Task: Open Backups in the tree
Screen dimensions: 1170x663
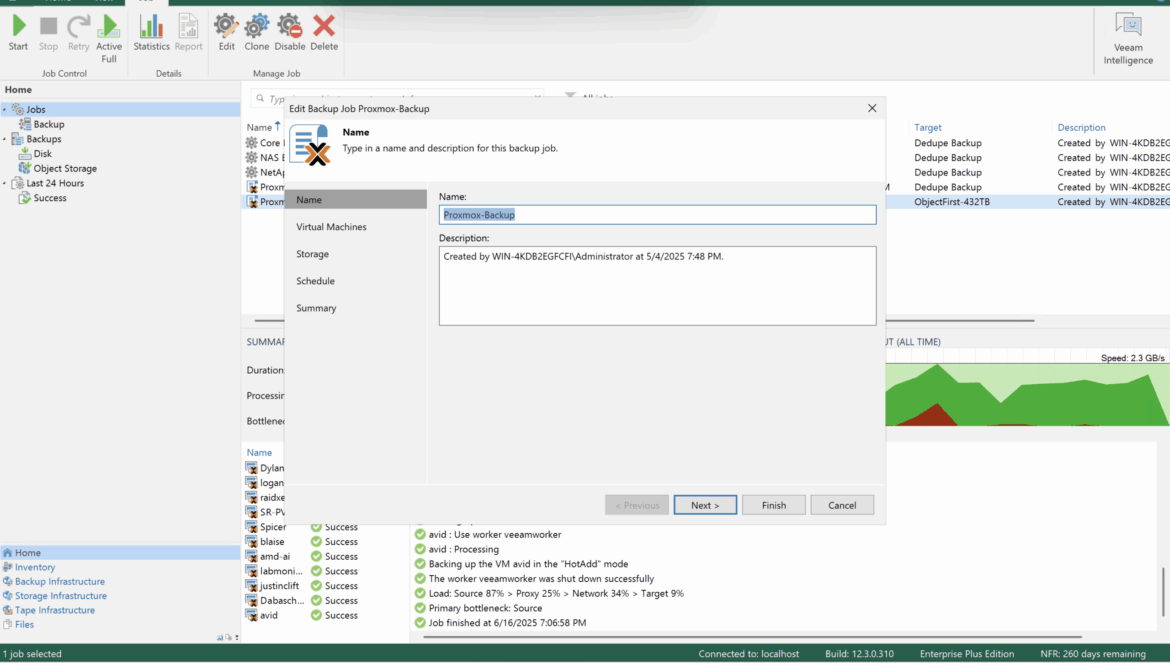Action: (x=43, y=139)
